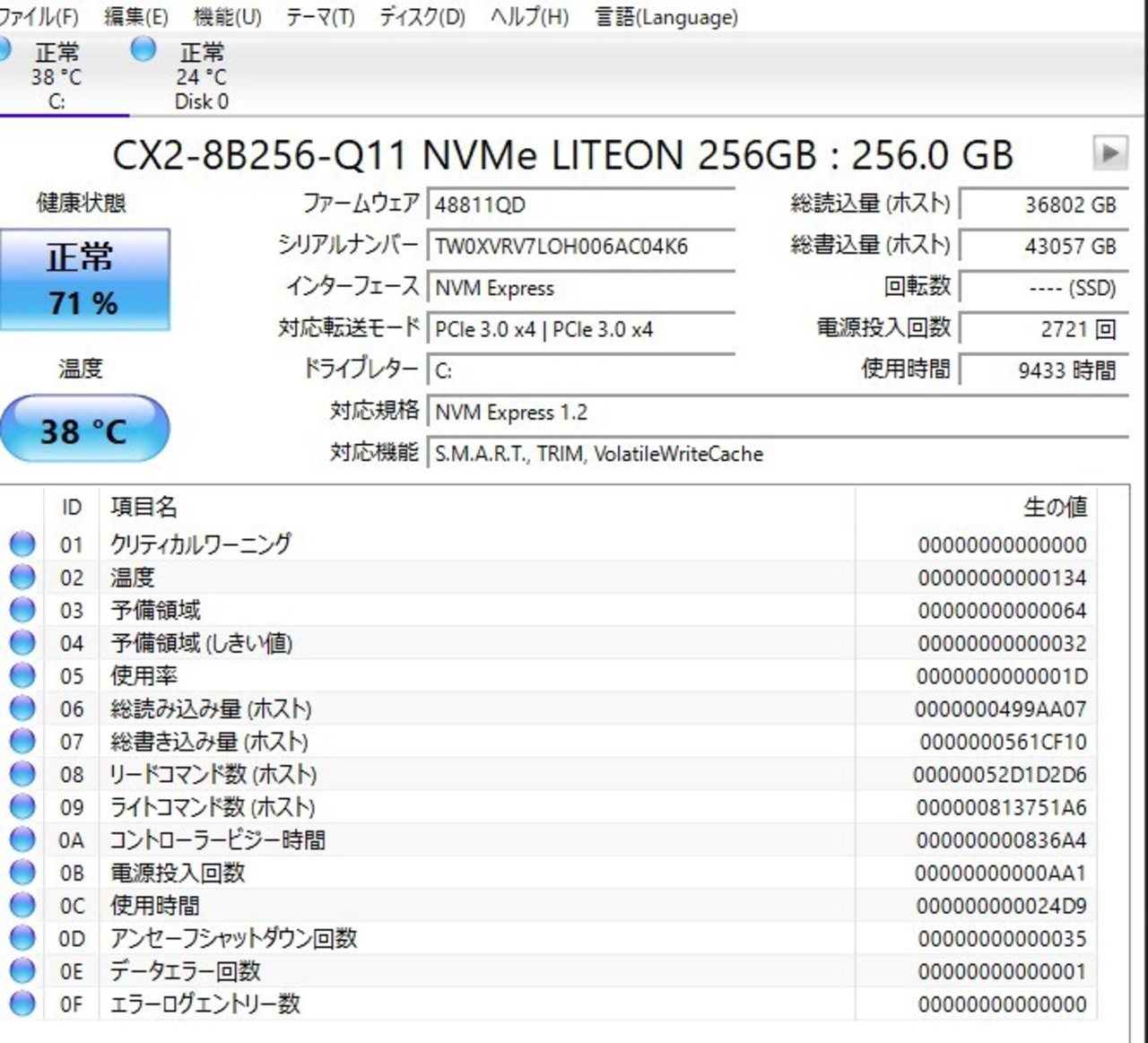The width and height of the screenshot is (1148, 1043).
Task: Select the エラーログエントリー数 row name
Action: (204, 1004)
